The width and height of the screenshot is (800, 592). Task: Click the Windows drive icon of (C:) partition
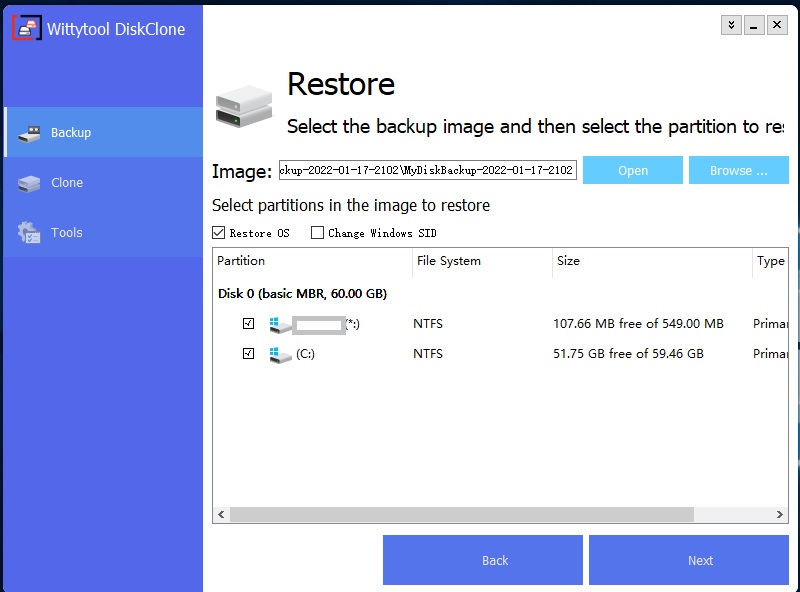[x=280, y=355]
